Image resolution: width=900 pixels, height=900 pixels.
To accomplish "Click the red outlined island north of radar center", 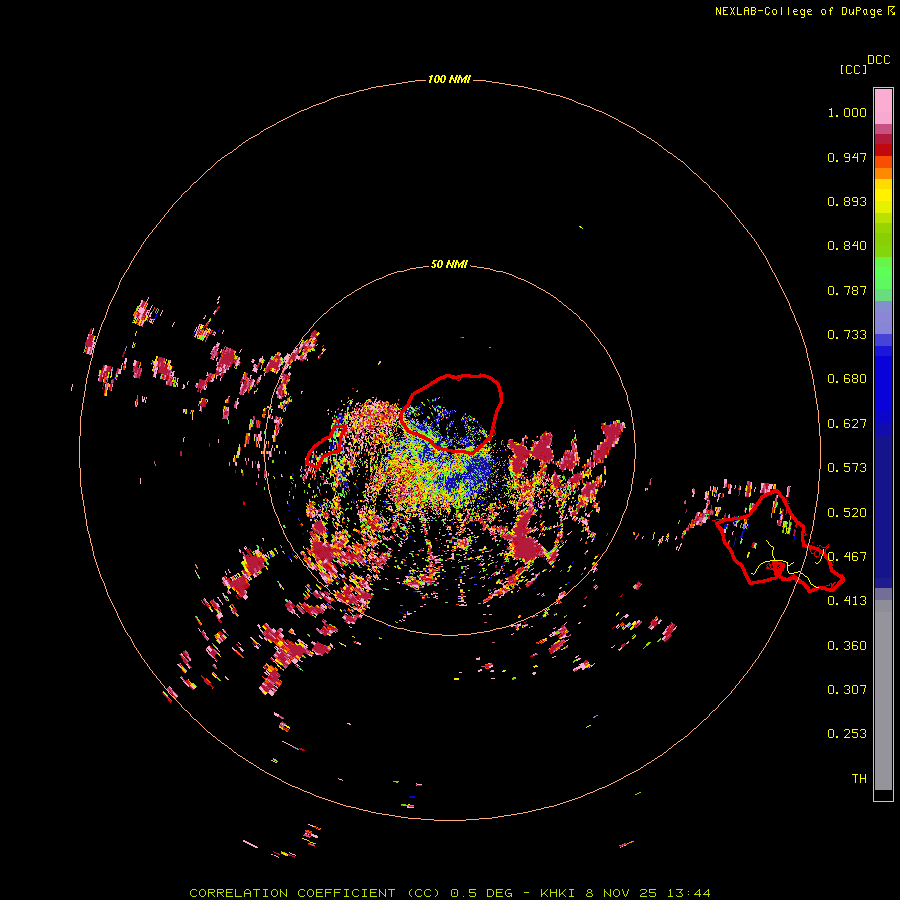I will click(x=451, y=413).
